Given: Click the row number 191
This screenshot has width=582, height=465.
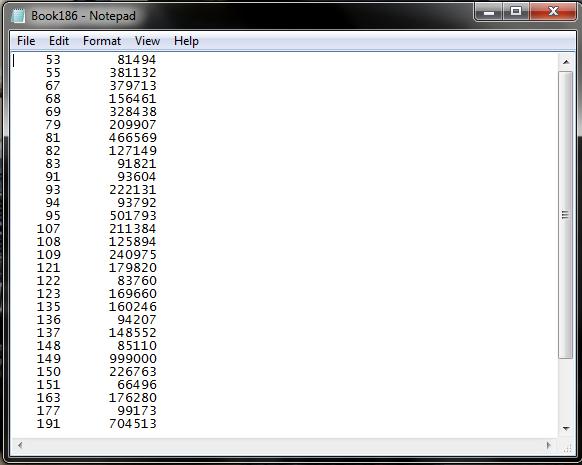Looking at the screenshot, I should [48, 423].
